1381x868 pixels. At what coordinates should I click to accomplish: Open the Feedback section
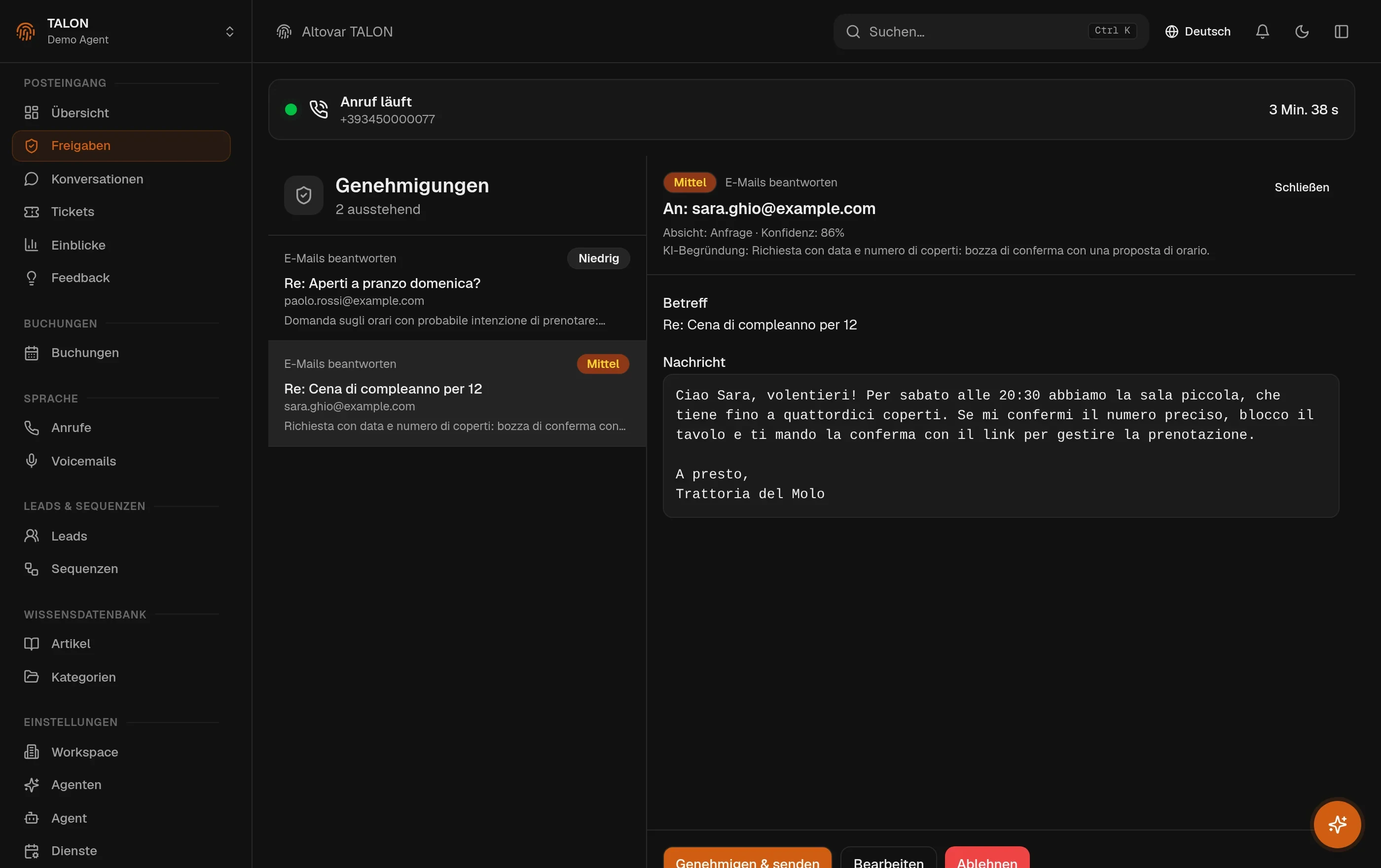121,278
